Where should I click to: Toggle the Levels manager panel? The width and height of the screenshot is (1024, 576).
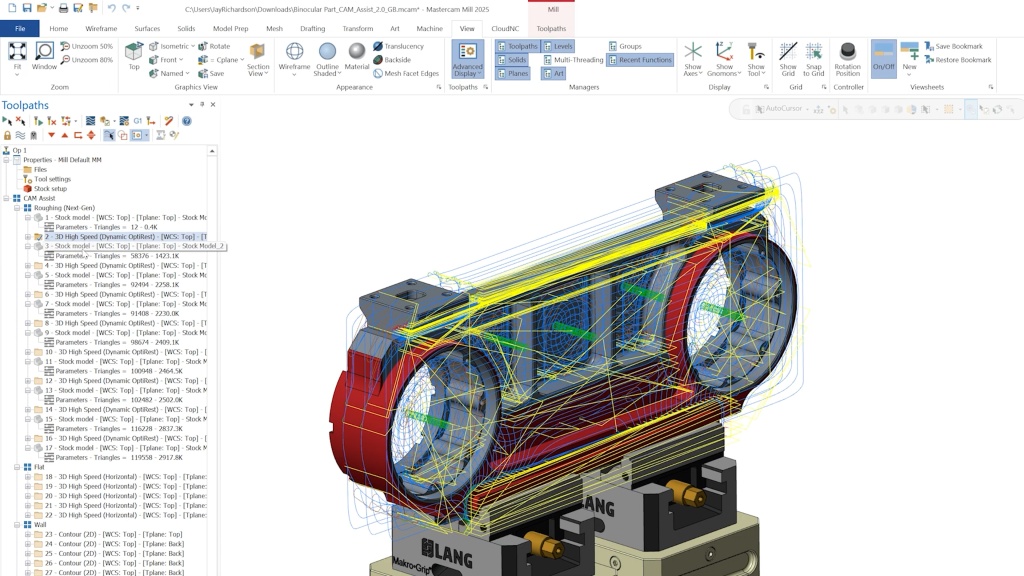click(558, 46)
